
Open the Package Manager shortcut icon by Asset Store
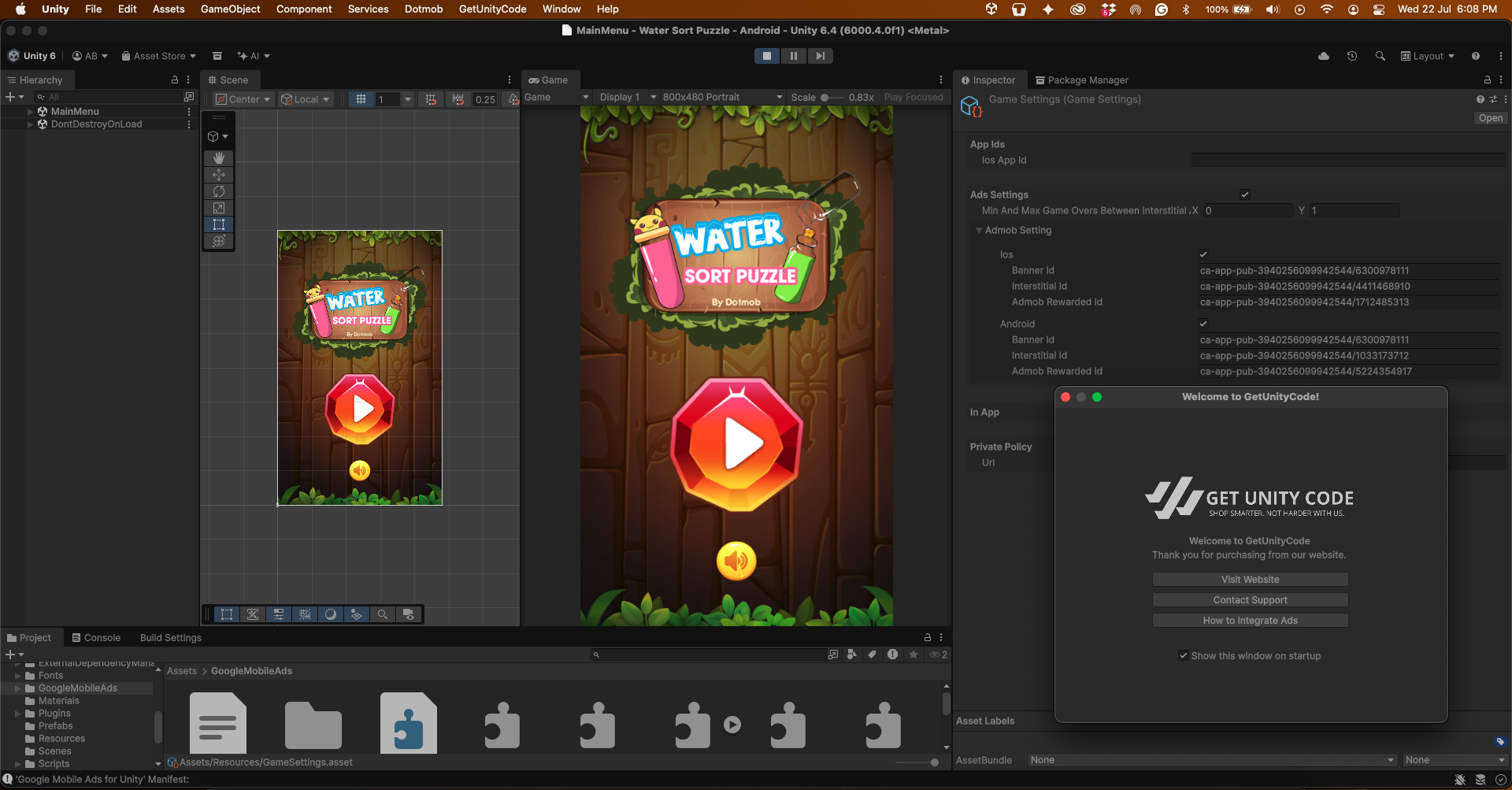(x=217, y=56)
